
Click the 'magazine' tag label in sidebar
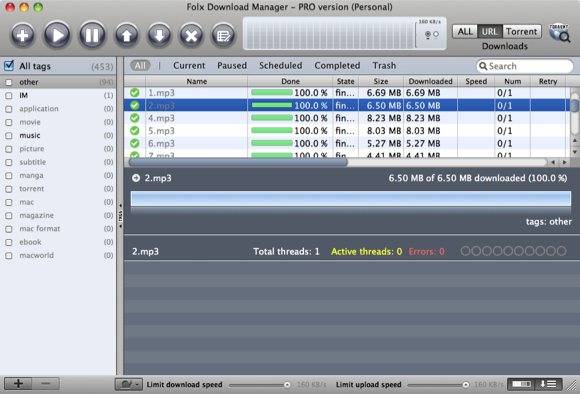36,215
